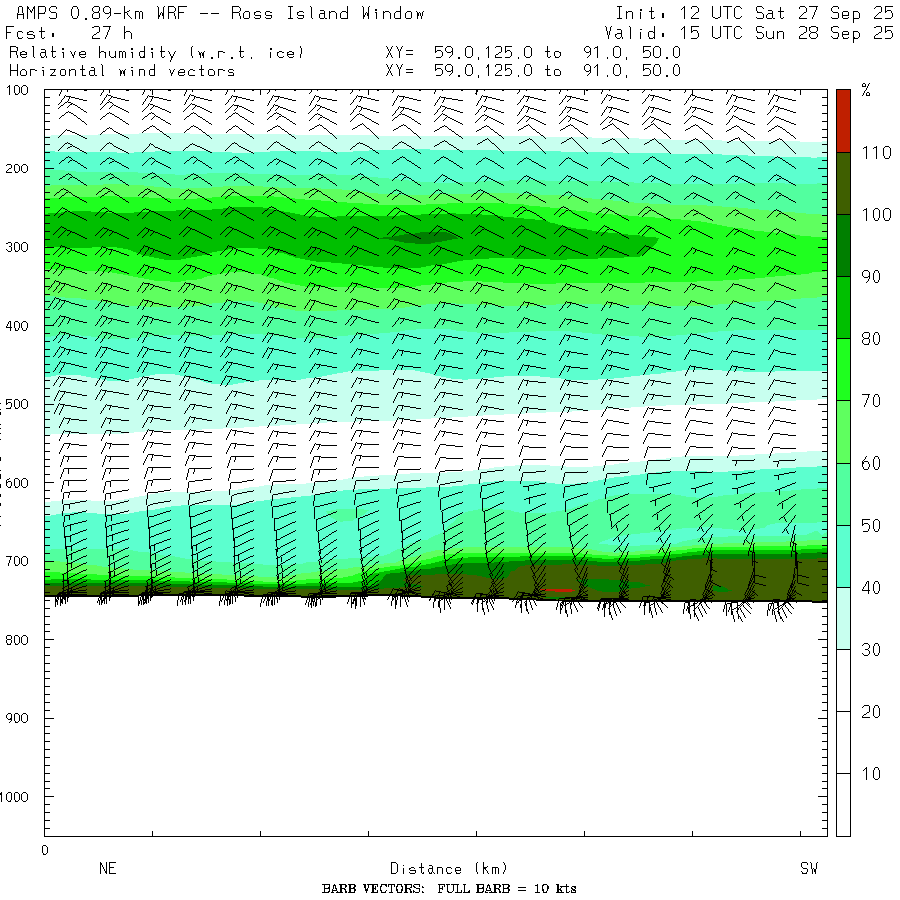Click the 'Valid: 15 UTC Sun 28 Sep 25' text
The image size is (900, 900).
[x=748, y=33]
